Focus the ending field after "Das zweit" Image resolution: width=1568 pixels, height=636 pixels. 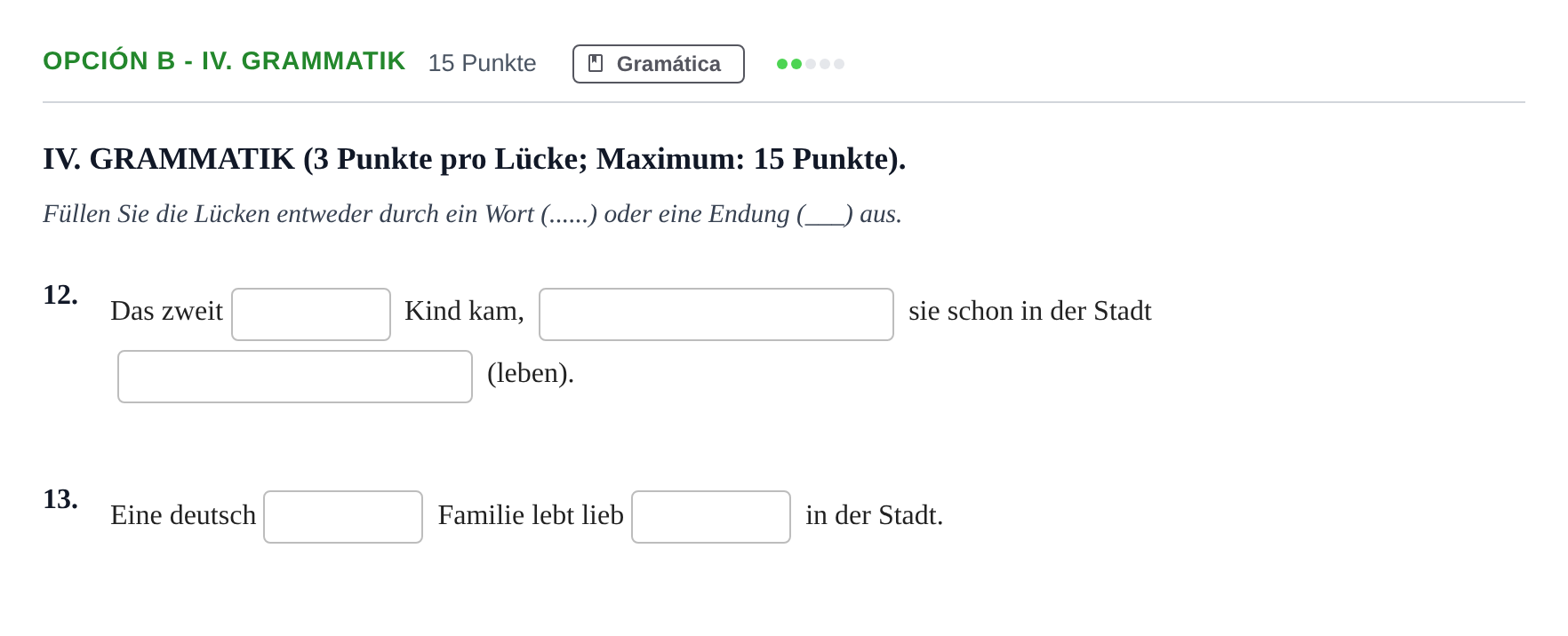(311, 314)
